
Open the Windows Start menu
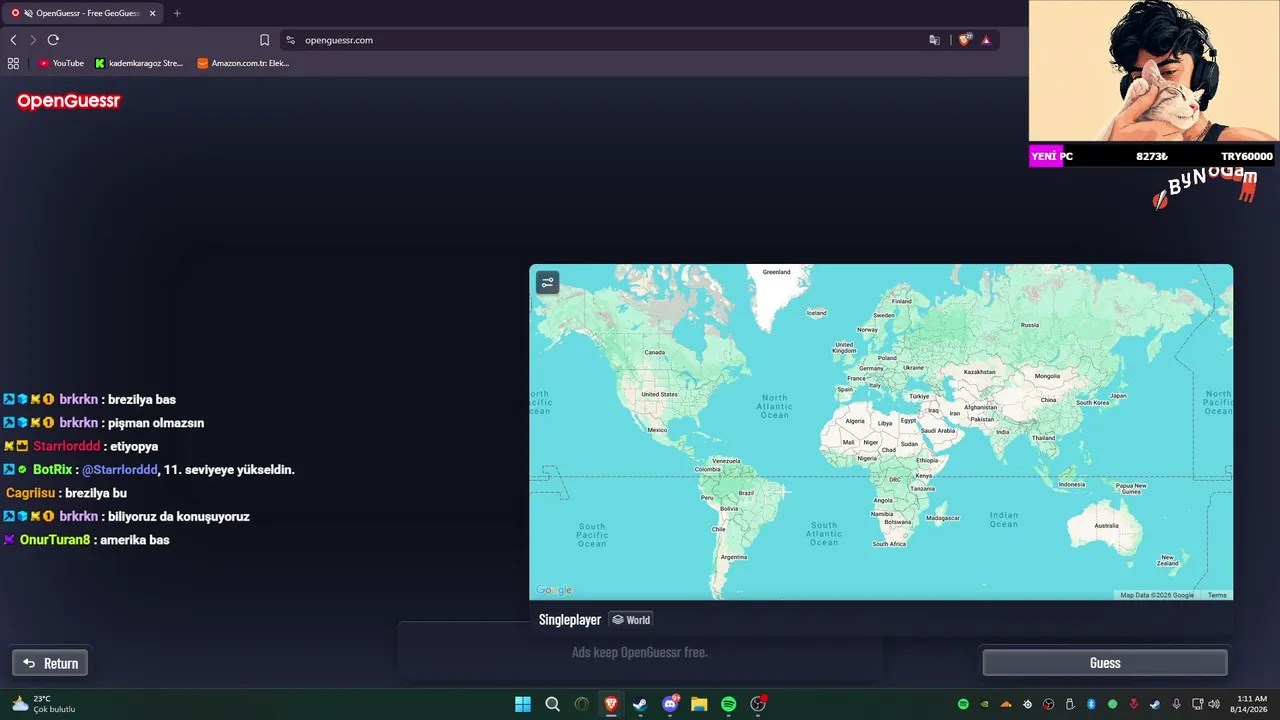click(x=523, y=704)
